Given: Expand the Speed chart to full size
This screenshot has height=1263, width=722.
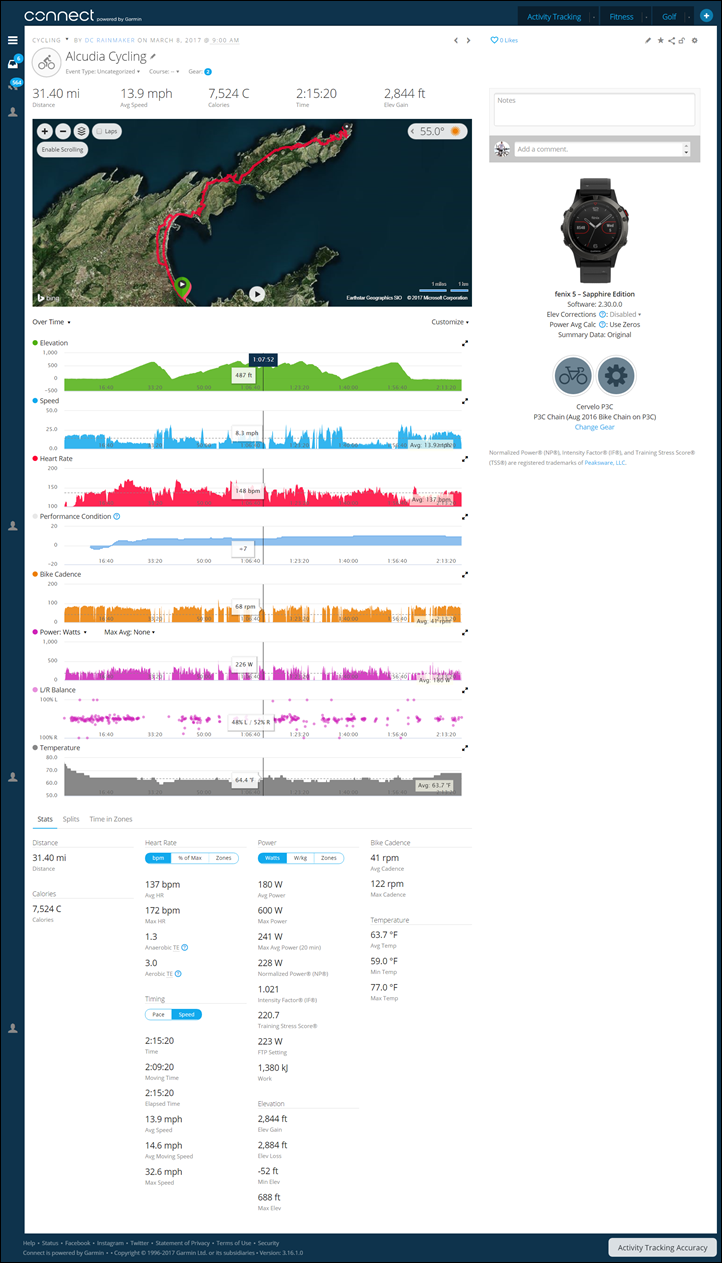Looking at the screenshot, I should [x=466, y=401].
